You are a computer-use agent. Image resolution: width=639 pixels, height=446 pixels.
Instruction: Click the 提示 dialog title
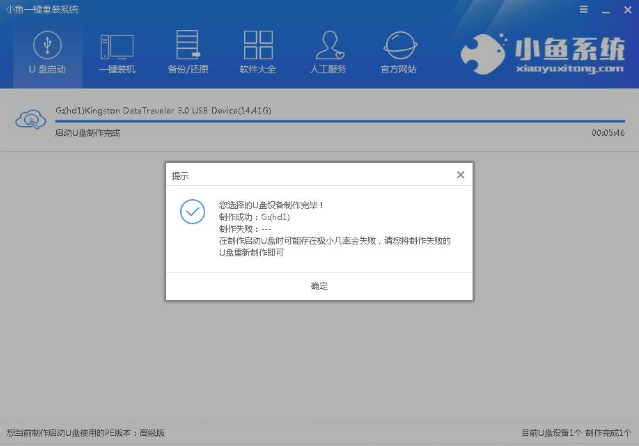click(x=180, y=175)
